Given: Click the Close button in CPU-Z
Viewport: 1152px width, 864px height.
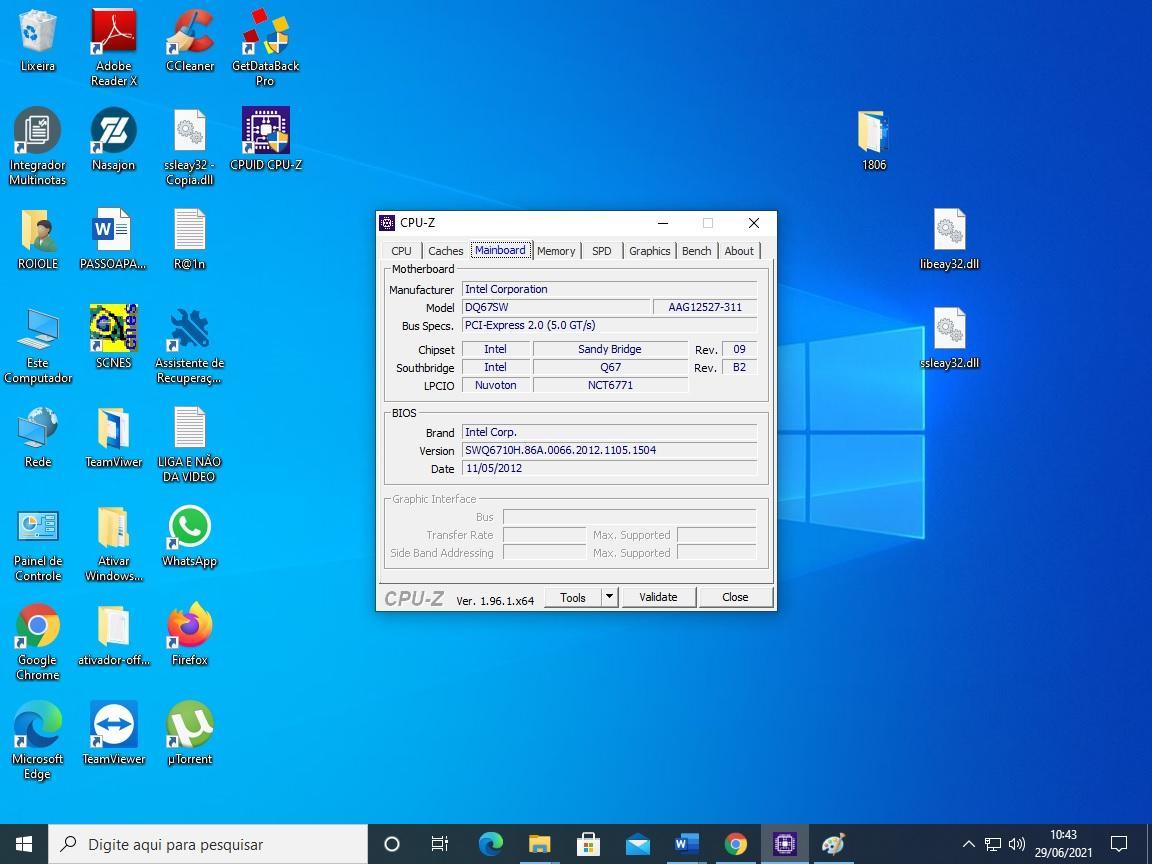Looking at the screenshot, I should pyautogui.click(x=735, y=597).
